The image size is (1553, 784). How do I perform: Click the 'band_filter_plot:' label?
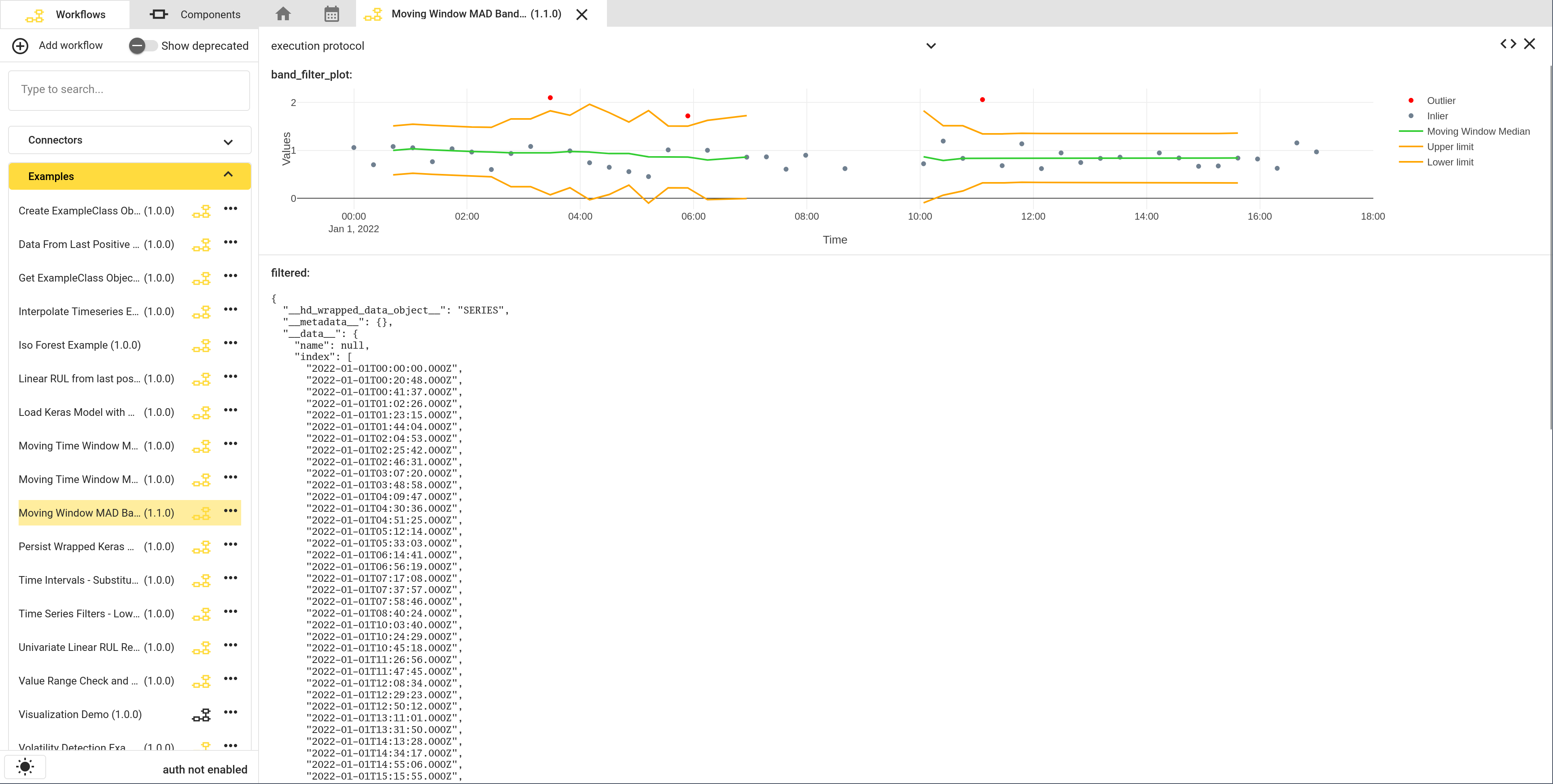pyautogui.click(x=311, y=75)
